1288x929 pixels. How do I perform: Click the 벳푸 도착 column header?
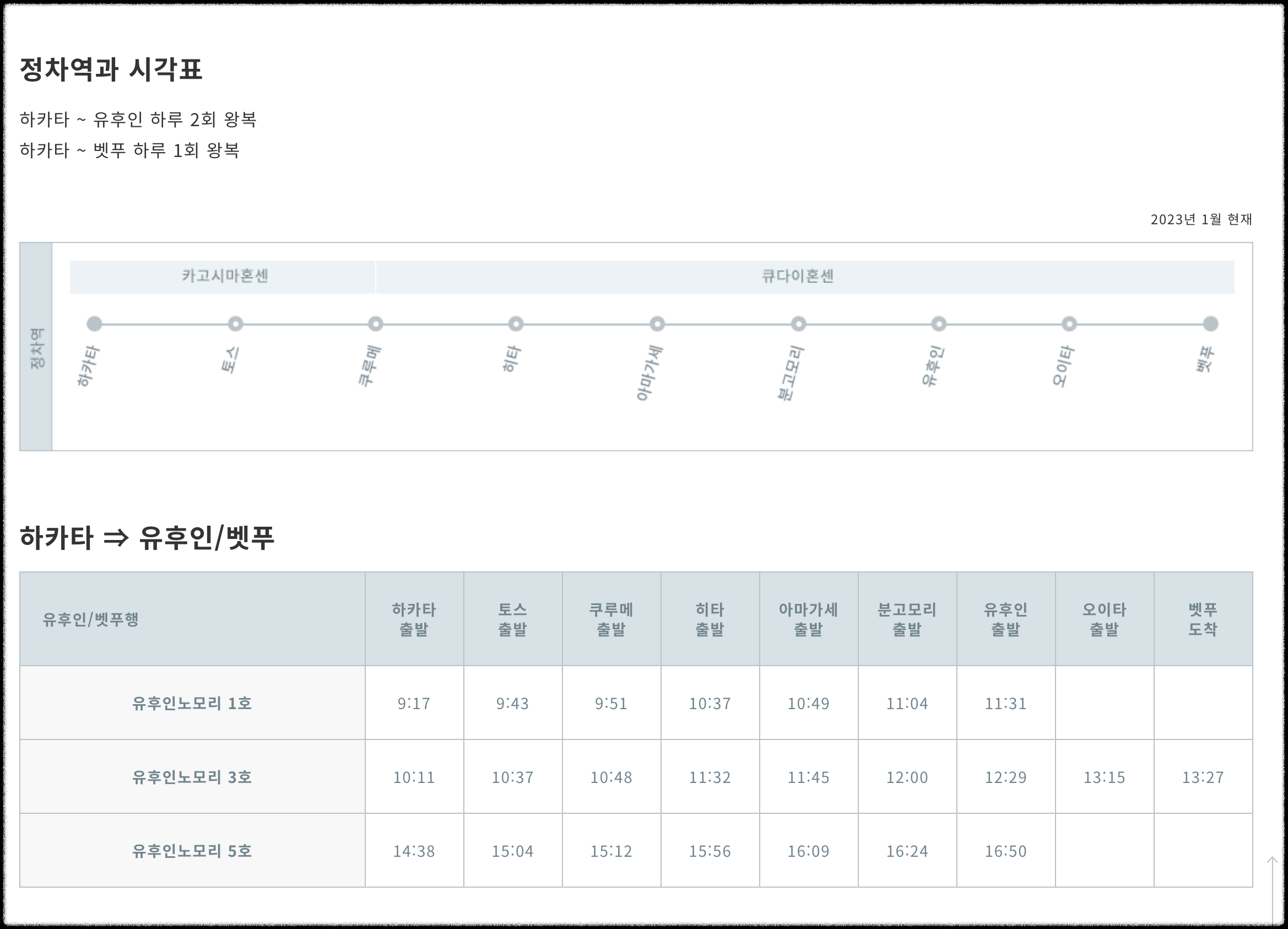pyautogui.click(x=1203, y=619)
